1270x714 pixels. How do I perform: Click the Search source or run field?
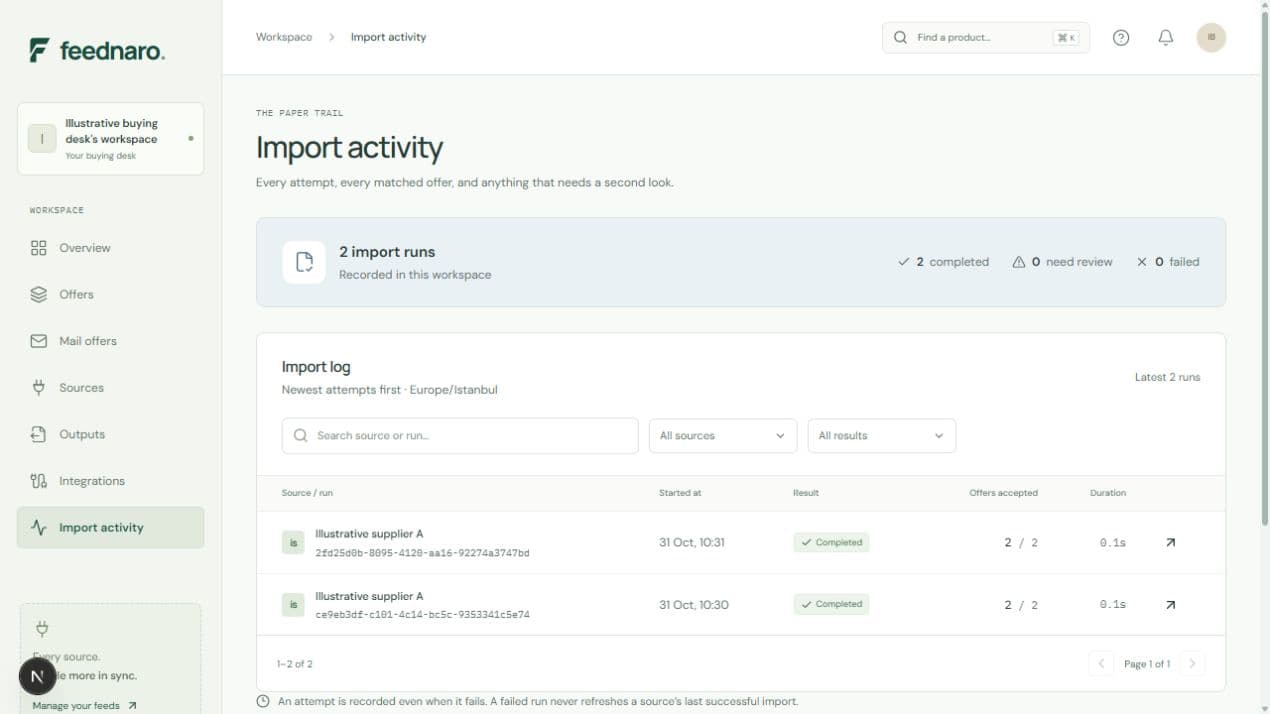460,436
